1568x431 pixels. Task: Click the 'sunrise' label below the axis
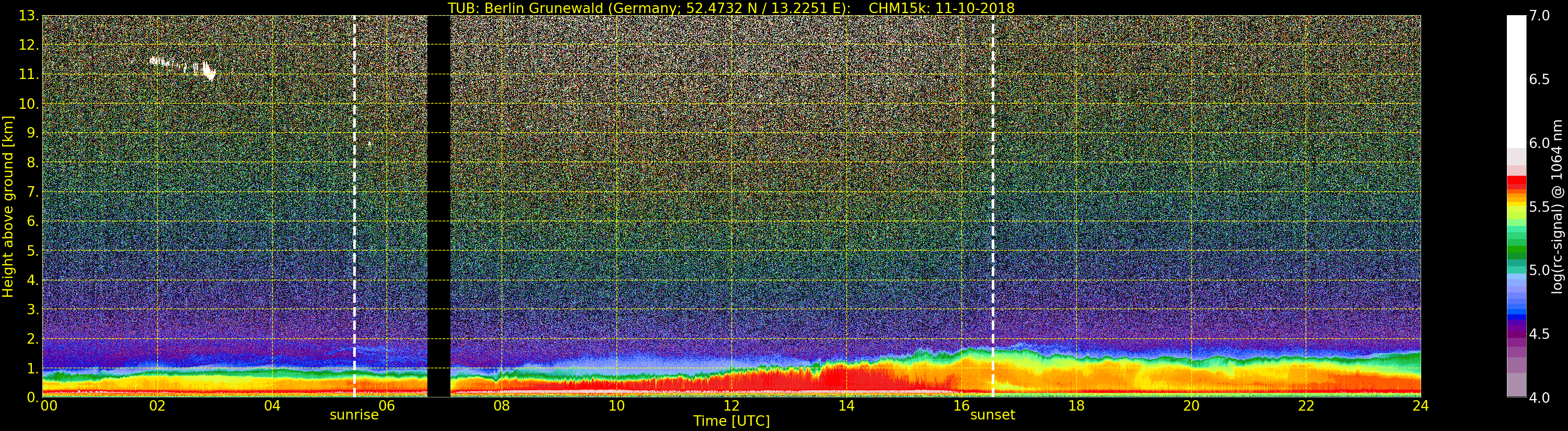(x=354, y=415)
